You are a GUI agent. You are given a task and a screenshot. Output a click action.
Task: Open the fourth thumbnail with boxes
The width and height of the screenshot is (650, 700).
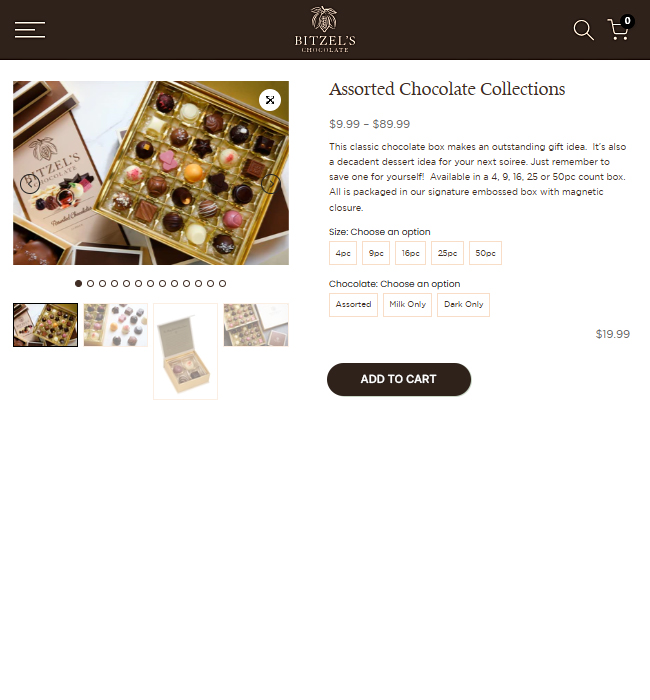(256, 325)
